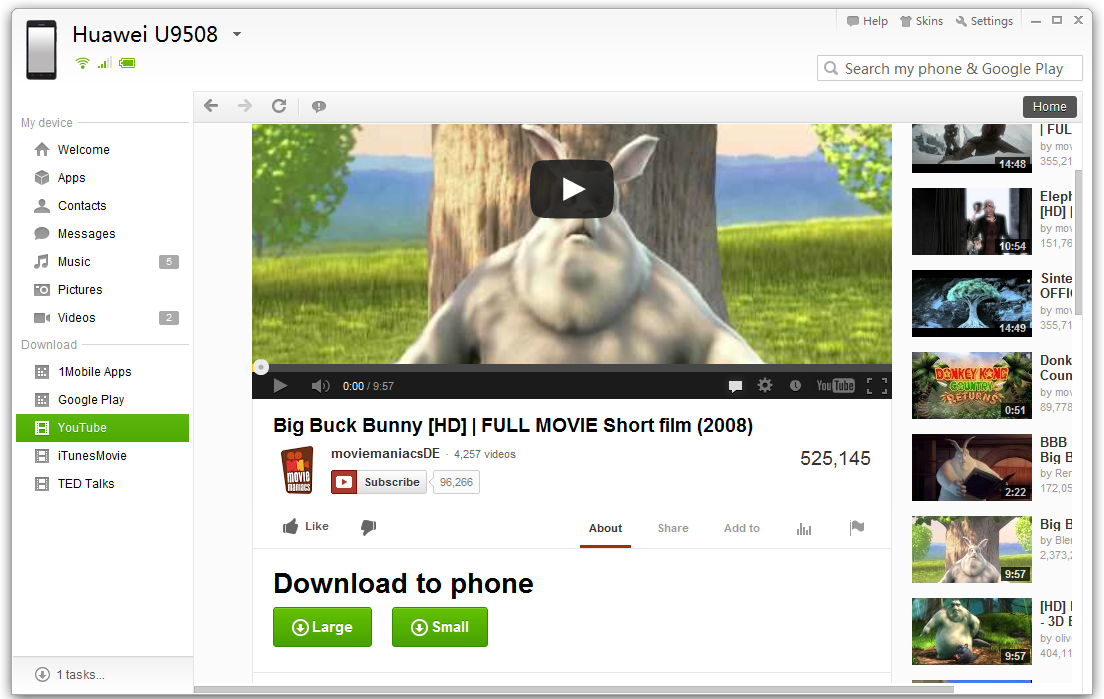Go forward using the forward arrow
This screenshot has width=1104, height=699.
(x=244, y=106)
